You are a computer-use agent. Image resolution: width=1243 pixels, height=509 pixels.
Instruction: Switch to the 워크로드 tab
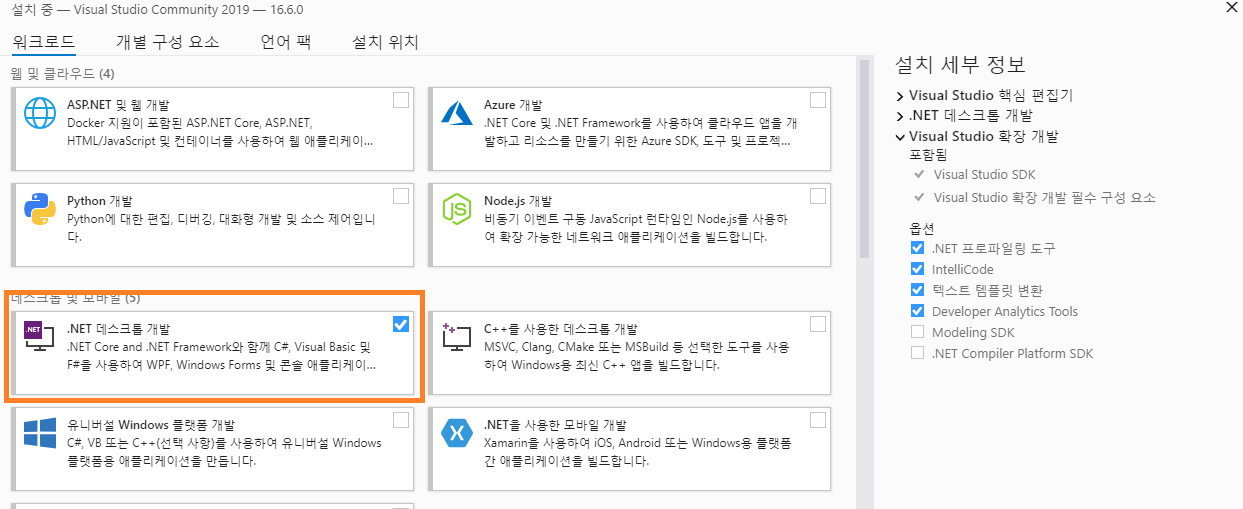pyautogui.click(x=44, y=42)
